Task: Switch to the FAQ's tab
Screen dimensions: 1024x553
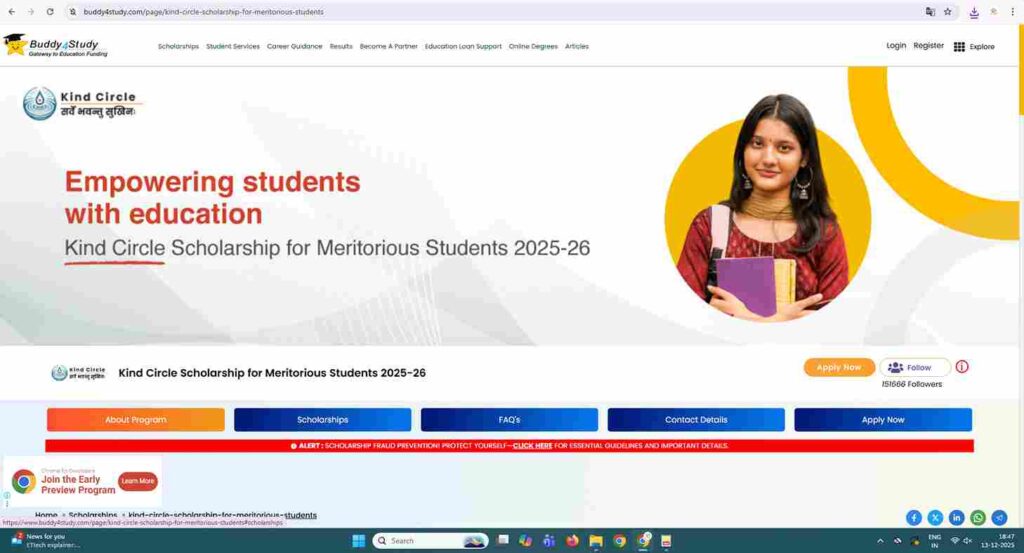Action: pos(509,420)
